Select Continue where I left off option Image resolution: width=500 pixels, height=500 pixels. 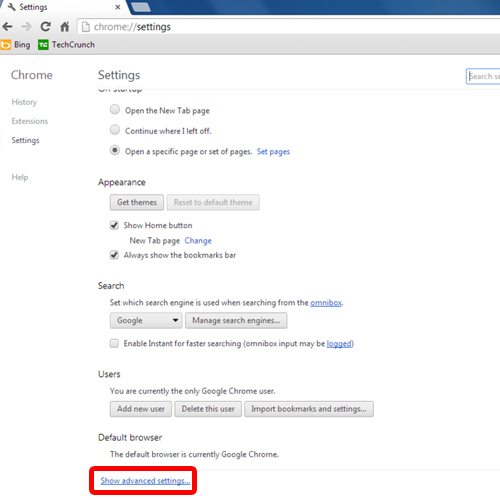[x=115, y=130]
